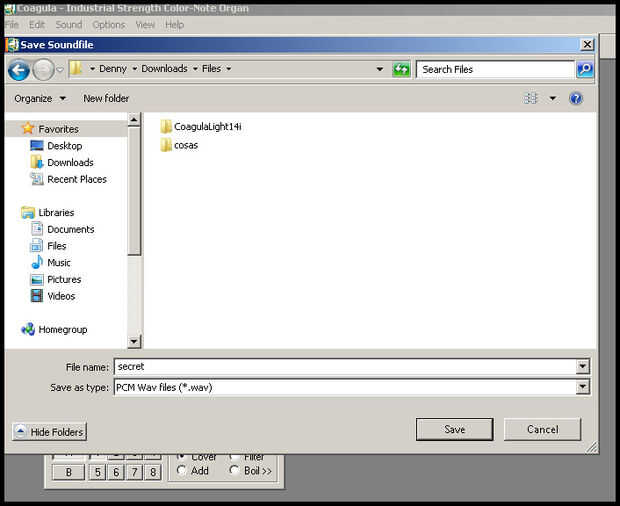Click the B button in Coagula toolbox
This screenshot has width=620, height=506.
click(x=68, y=472)
